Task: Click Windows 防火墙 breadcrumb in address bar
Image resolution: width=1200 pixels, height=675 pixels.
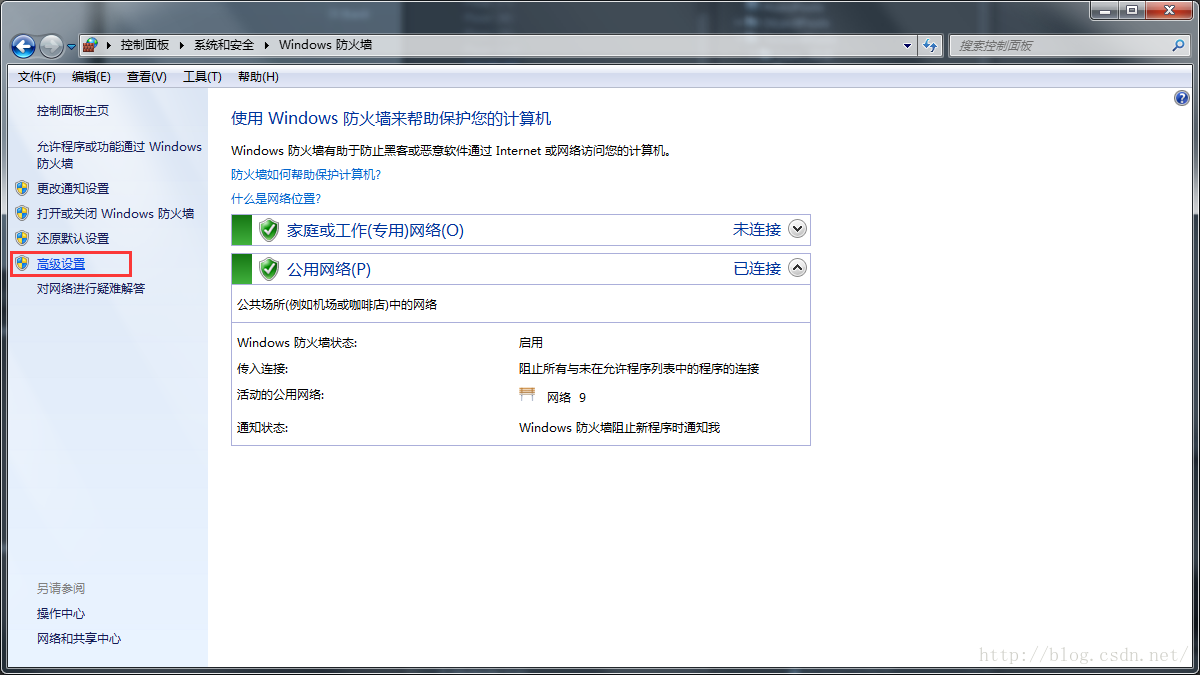Action: tap(325, 45)
